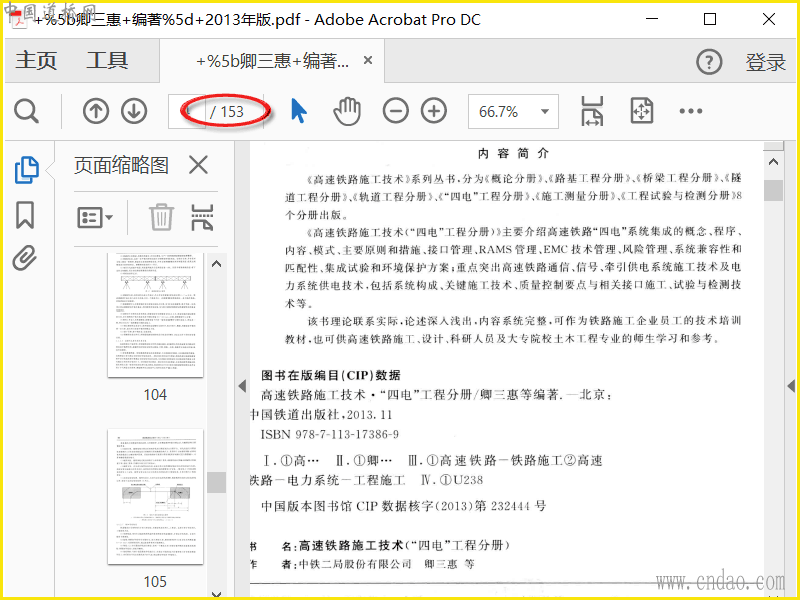Image resolution: width=800 pixels, height=600 pixels.
Task: Open the 工具 tab
Action: pos(107,61)
